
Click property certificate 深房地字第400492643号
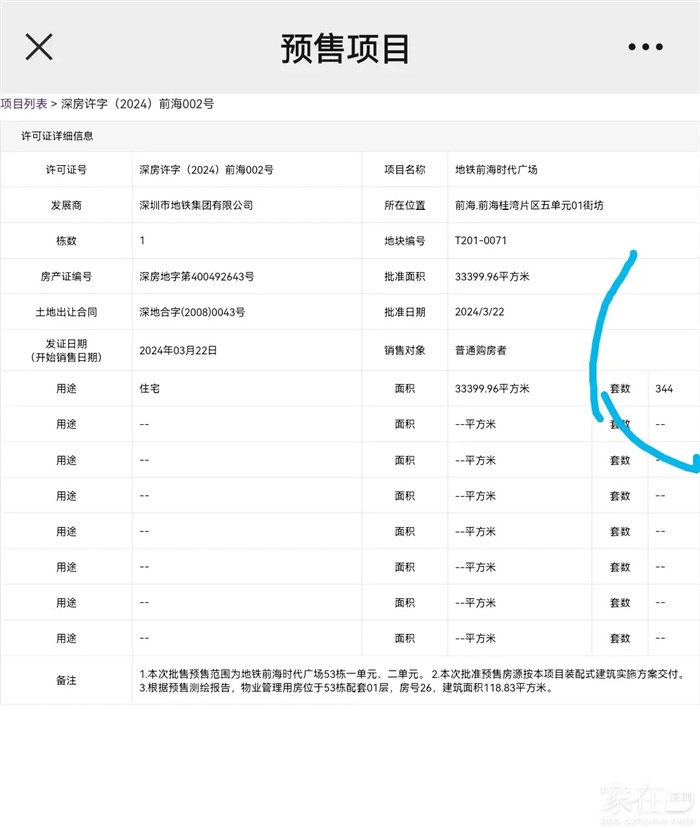point(196,277)
